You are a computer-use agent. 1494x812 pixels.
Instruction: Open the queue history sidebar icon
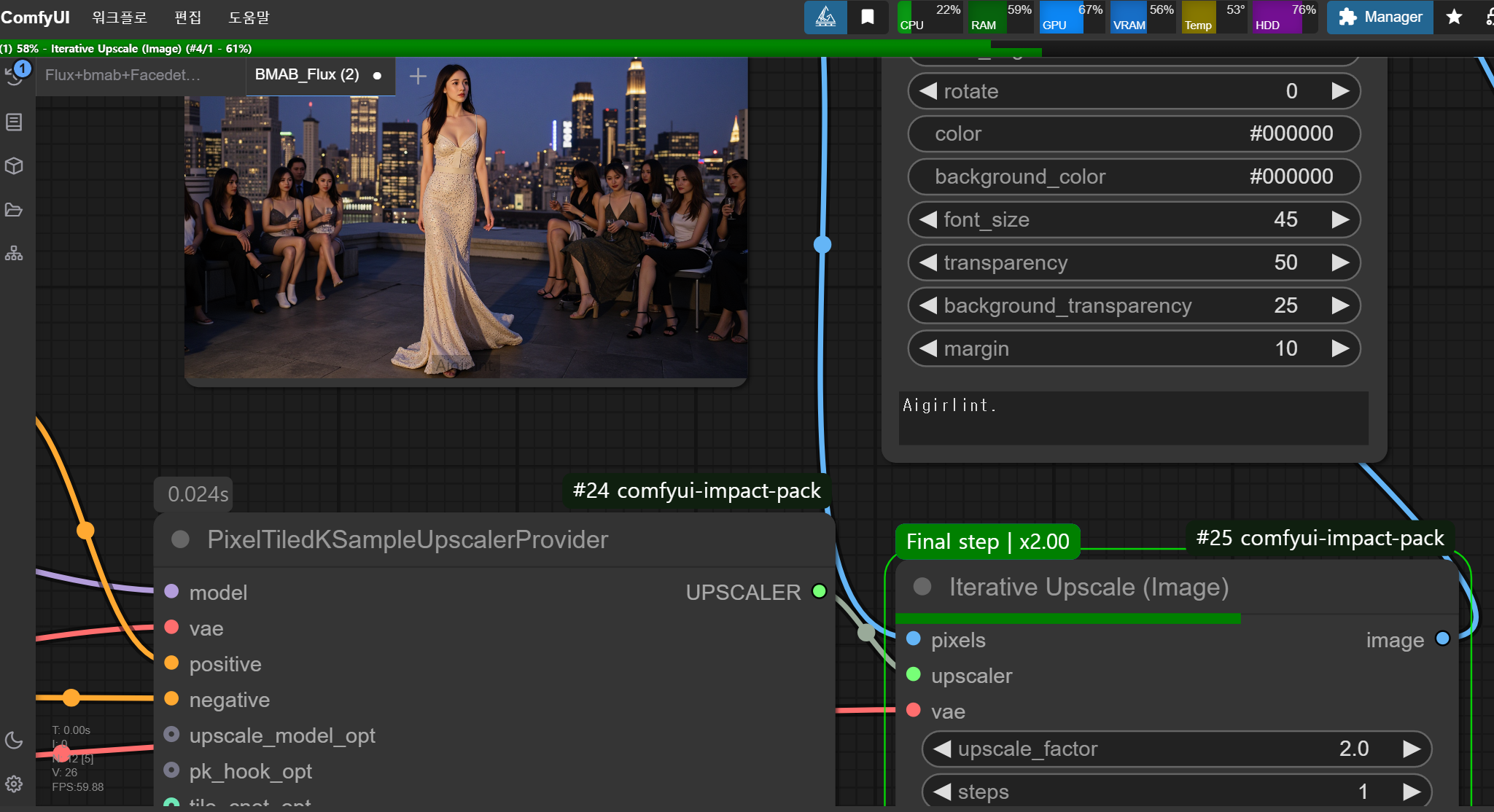click(x=15, y=75)
